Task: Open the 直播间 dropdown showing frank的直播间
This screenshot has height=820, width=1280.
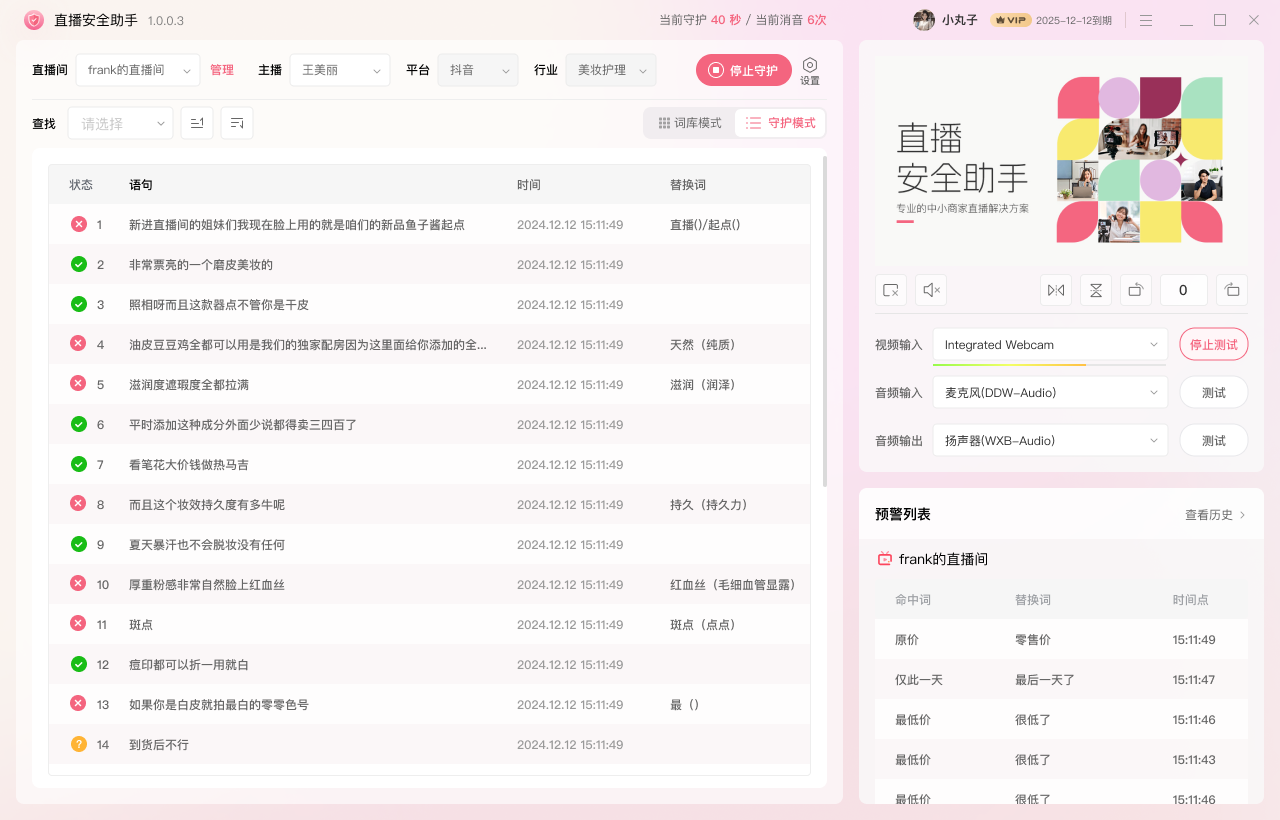Action: pyautogui.click(x=138, y=70)
